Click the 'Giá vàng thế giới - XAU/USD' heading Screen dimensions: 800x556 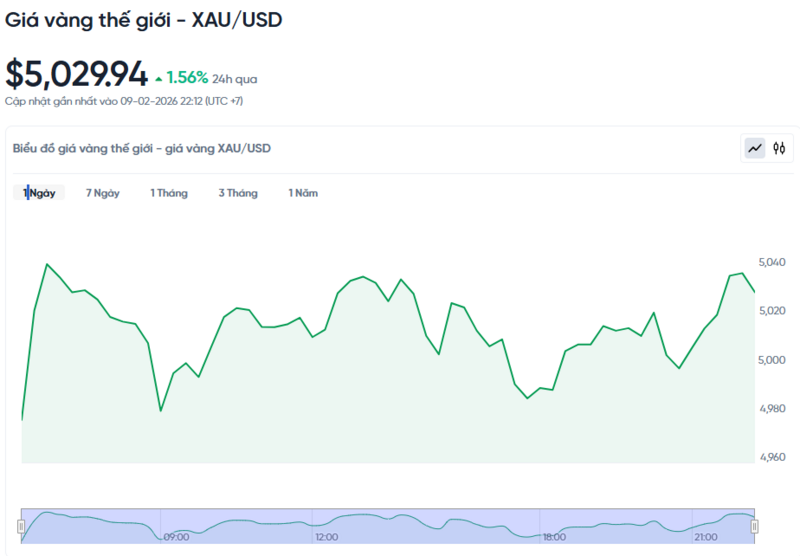tap(144, 19)
